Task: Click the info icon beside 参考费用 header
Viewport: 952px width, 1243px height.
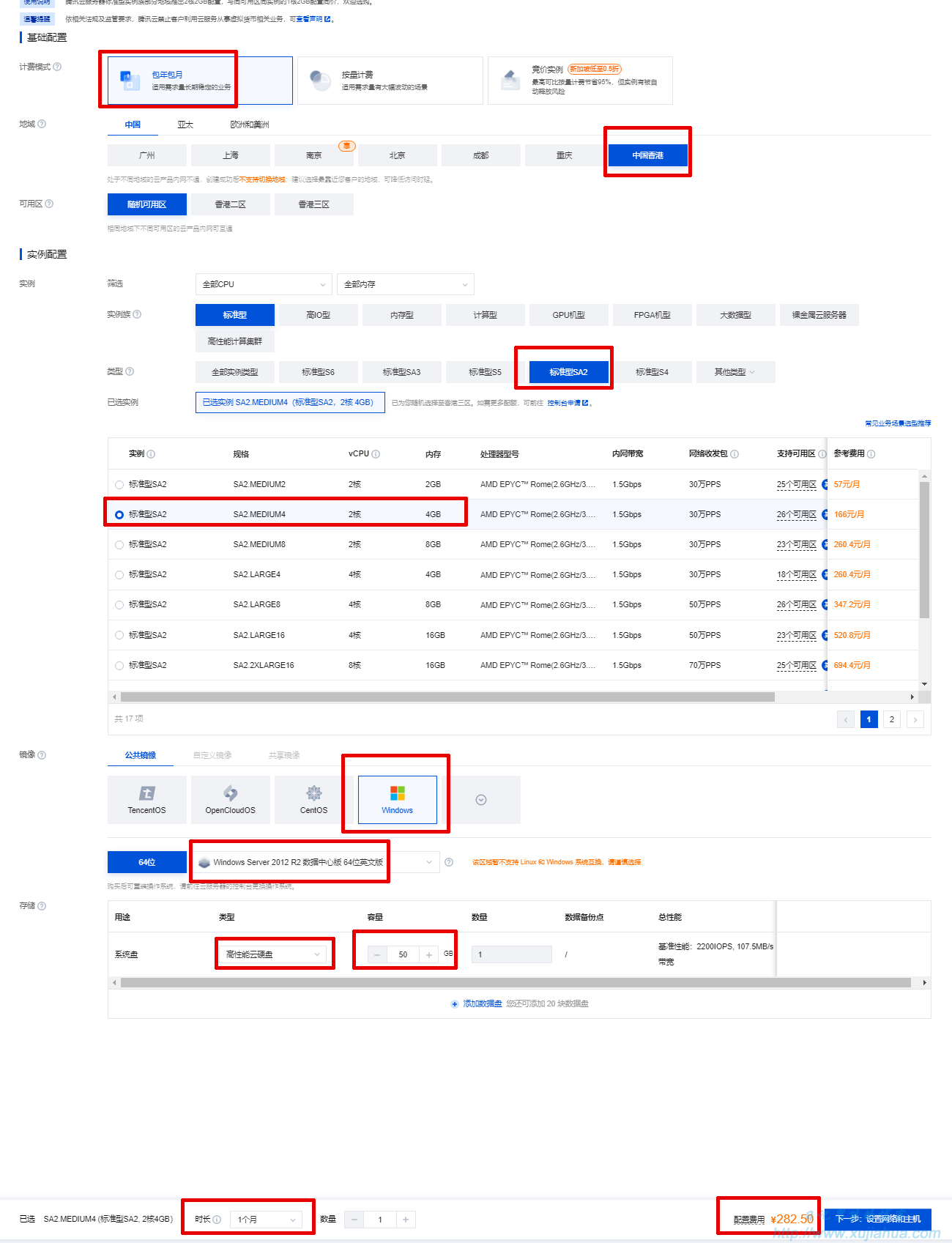Action: point(871,454)
